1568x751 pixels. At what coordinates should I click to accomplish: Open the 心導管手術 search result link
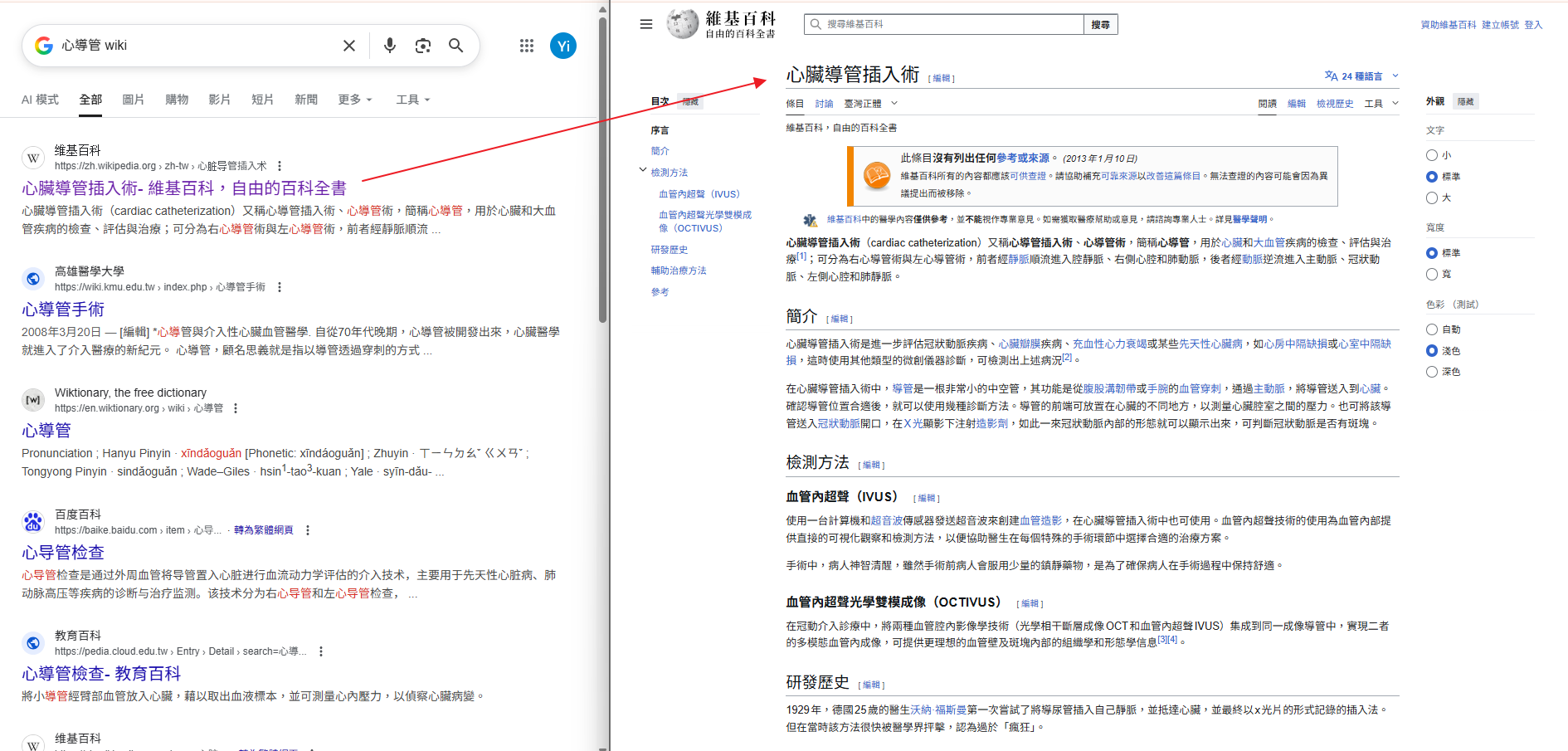click(63, 310)
